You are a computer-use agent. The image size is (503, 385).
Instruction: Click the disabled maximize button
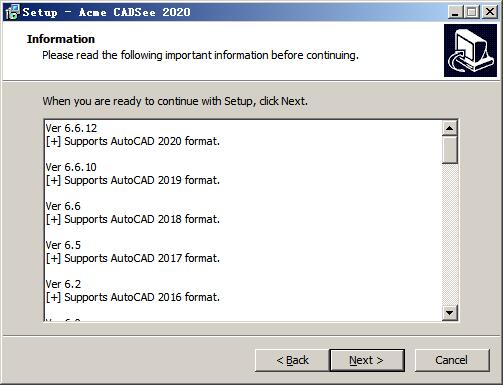pyautogui.click(x=472, y=12)
